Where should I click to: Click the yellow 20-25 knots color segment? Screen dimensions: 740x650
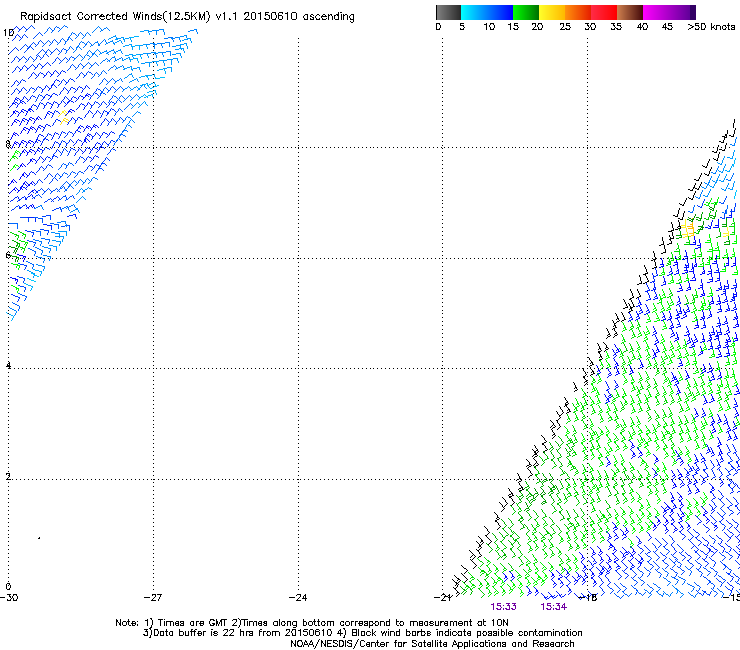point(552,12)
